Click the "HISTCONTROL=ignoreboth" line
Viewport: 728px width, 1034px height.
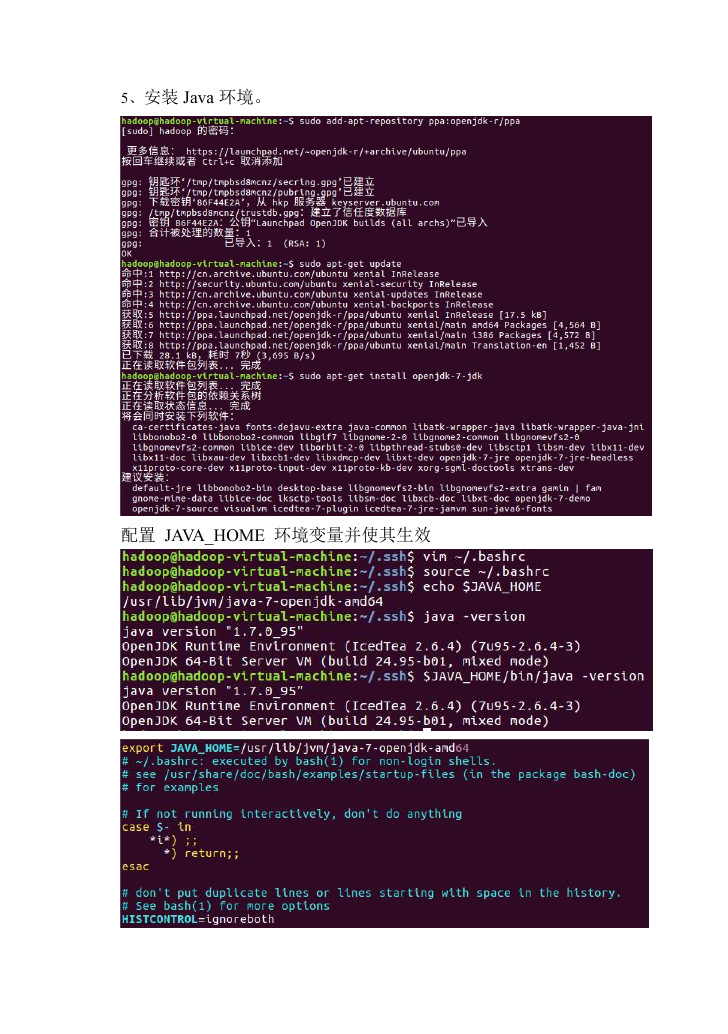[x=198, y=919]
